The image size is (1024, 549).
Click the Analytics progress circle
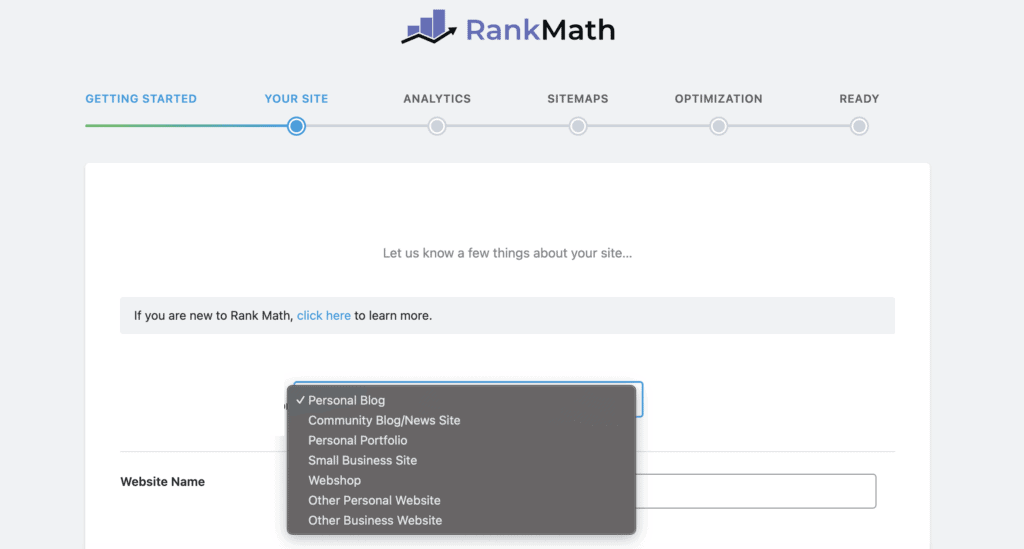coord(437,126)
